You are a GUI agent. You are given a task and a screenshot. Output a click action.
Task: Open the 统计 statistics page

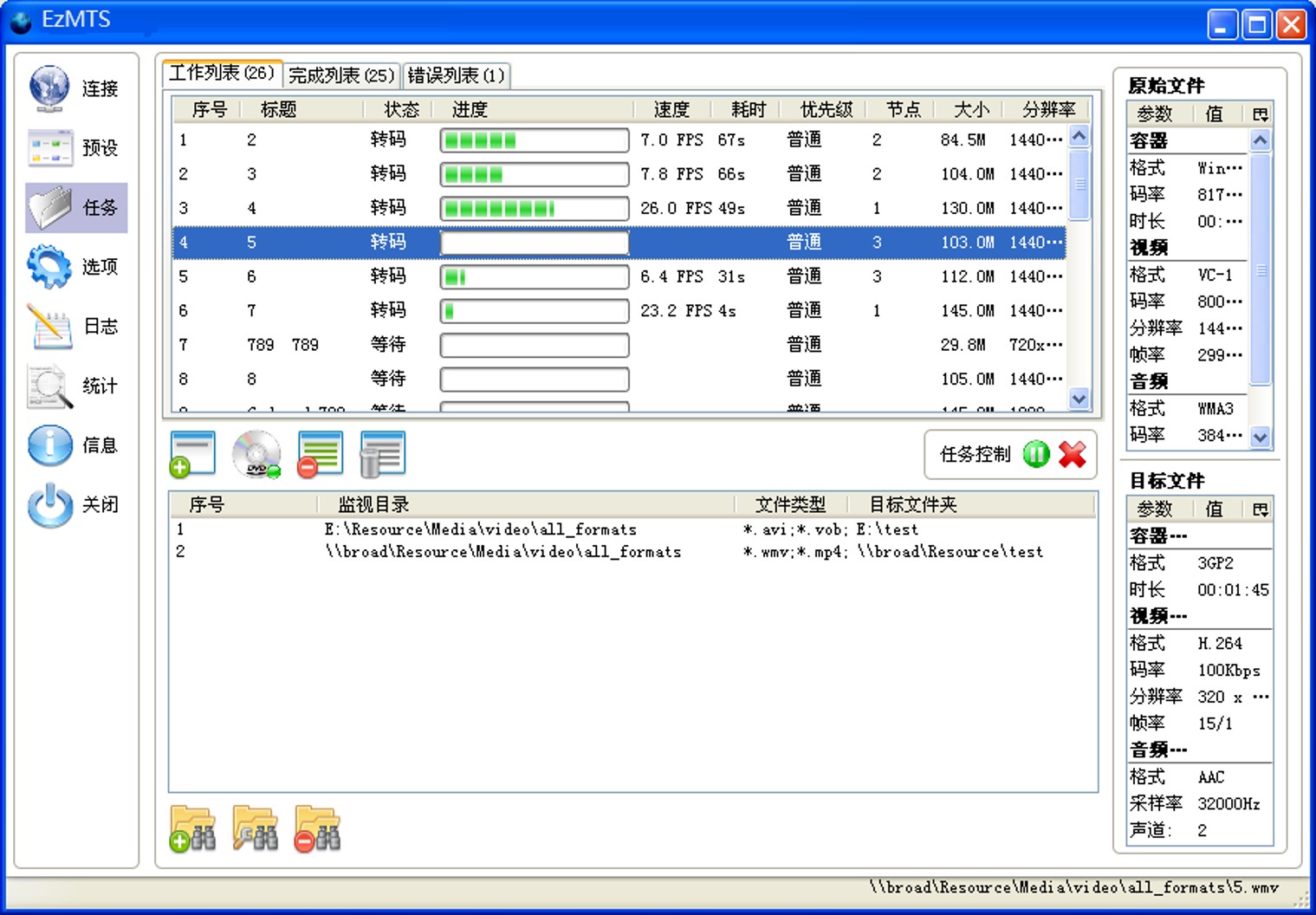[x=75, y=386]
